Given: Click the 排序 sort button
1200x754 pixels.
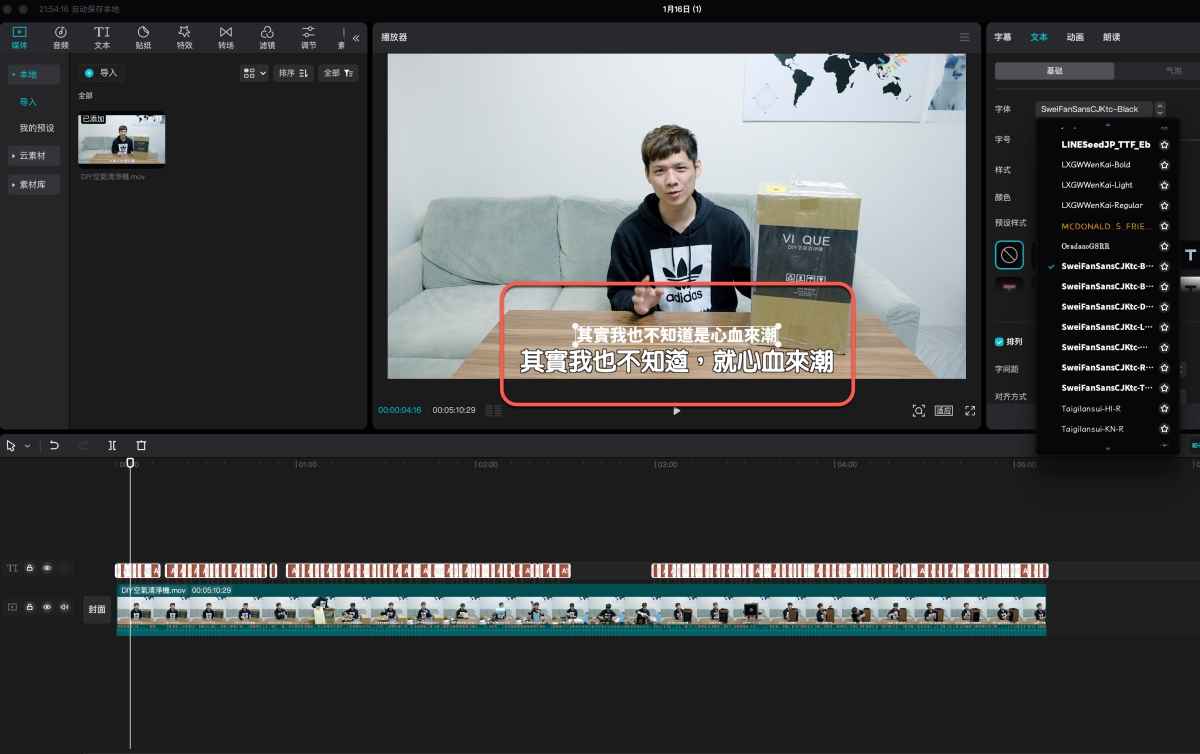Looking at the screenshot, I should [x=293, y=73].
